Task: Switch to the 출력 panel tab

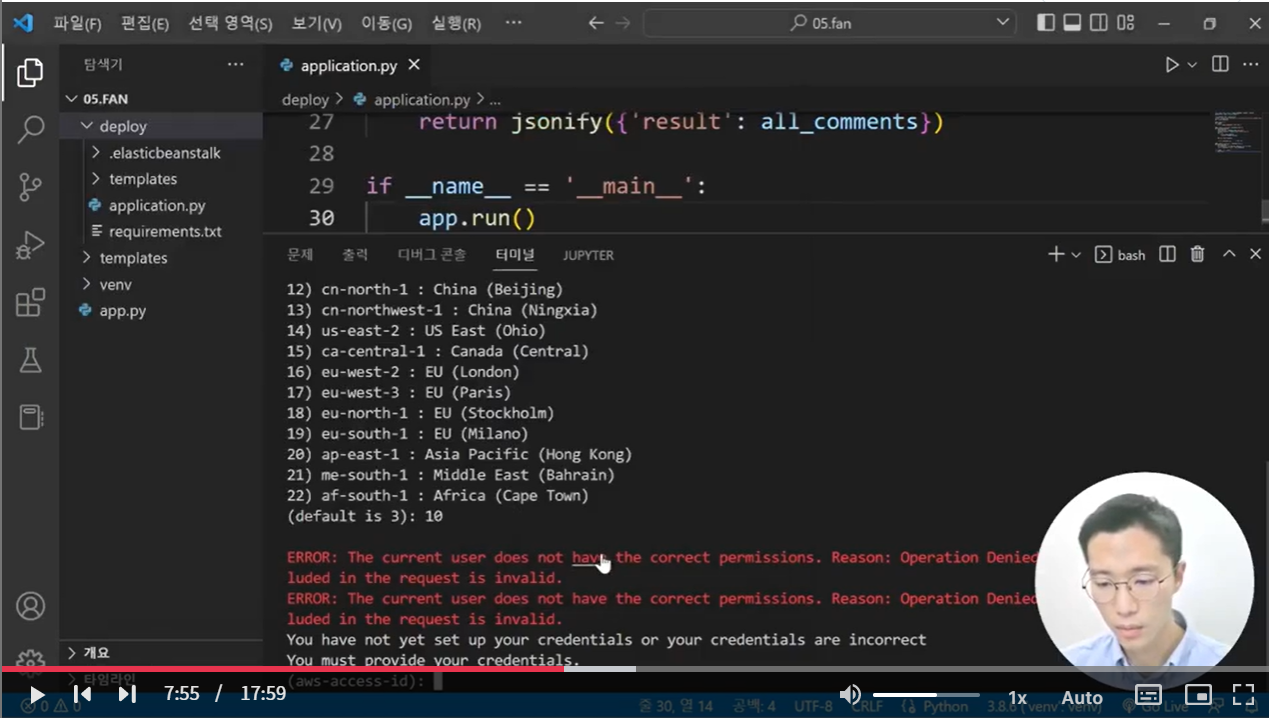Action: (355, 255)
